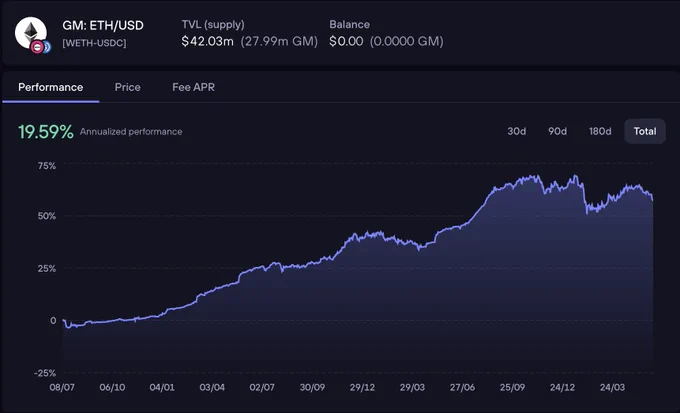This screenshot has width=680, height=413.
Task: Click the 25/09 date on x-axis
Action: click(x=513, y=387)
